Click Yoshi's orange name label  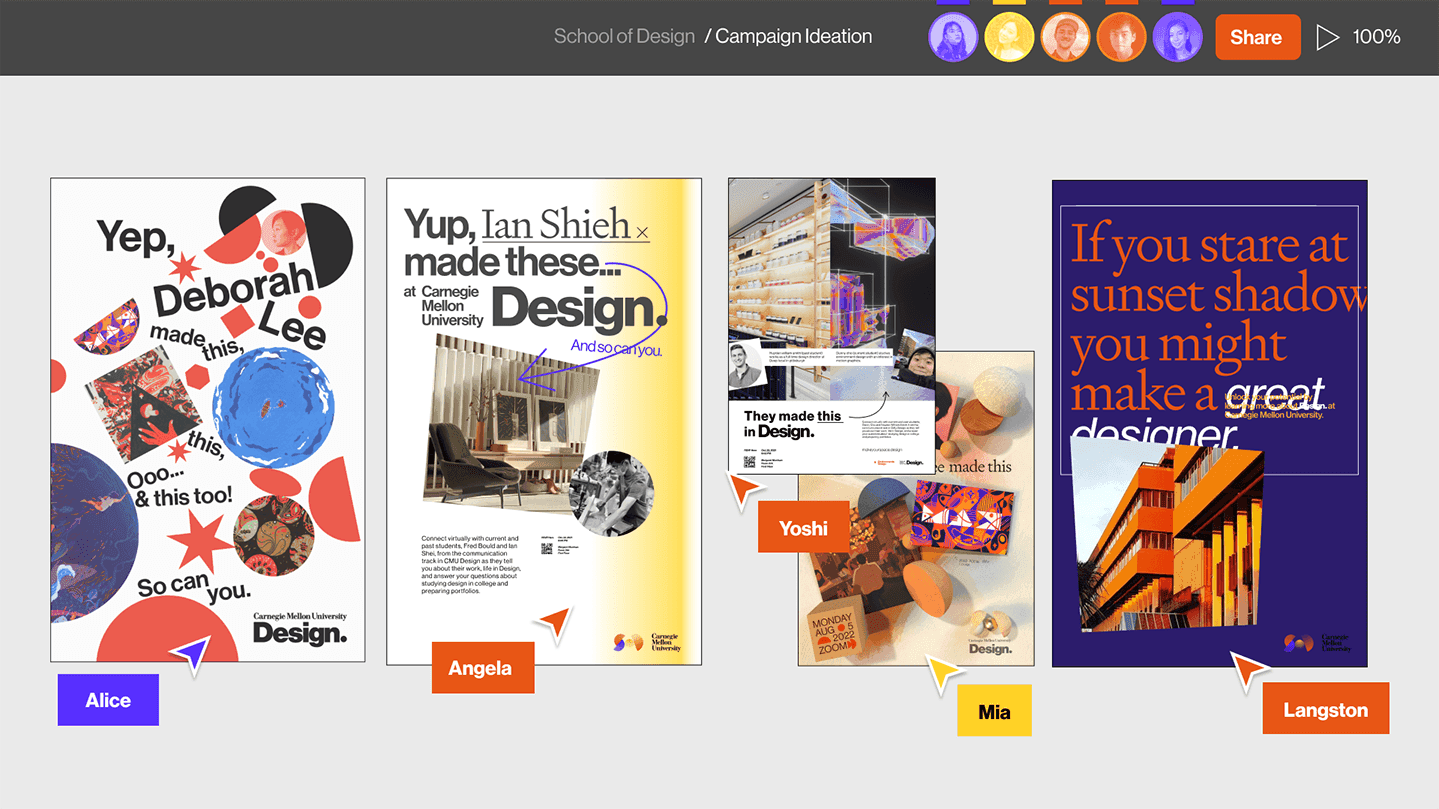point(803,527)
